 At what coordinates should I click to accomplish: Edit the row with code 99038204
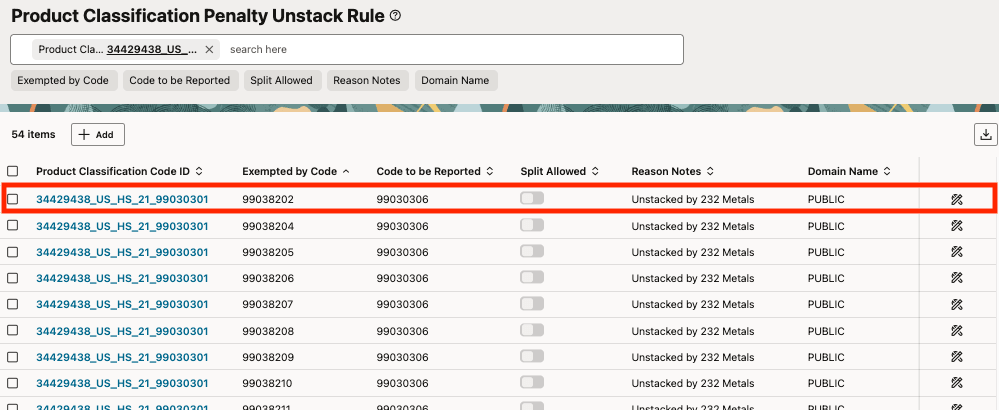956,225
